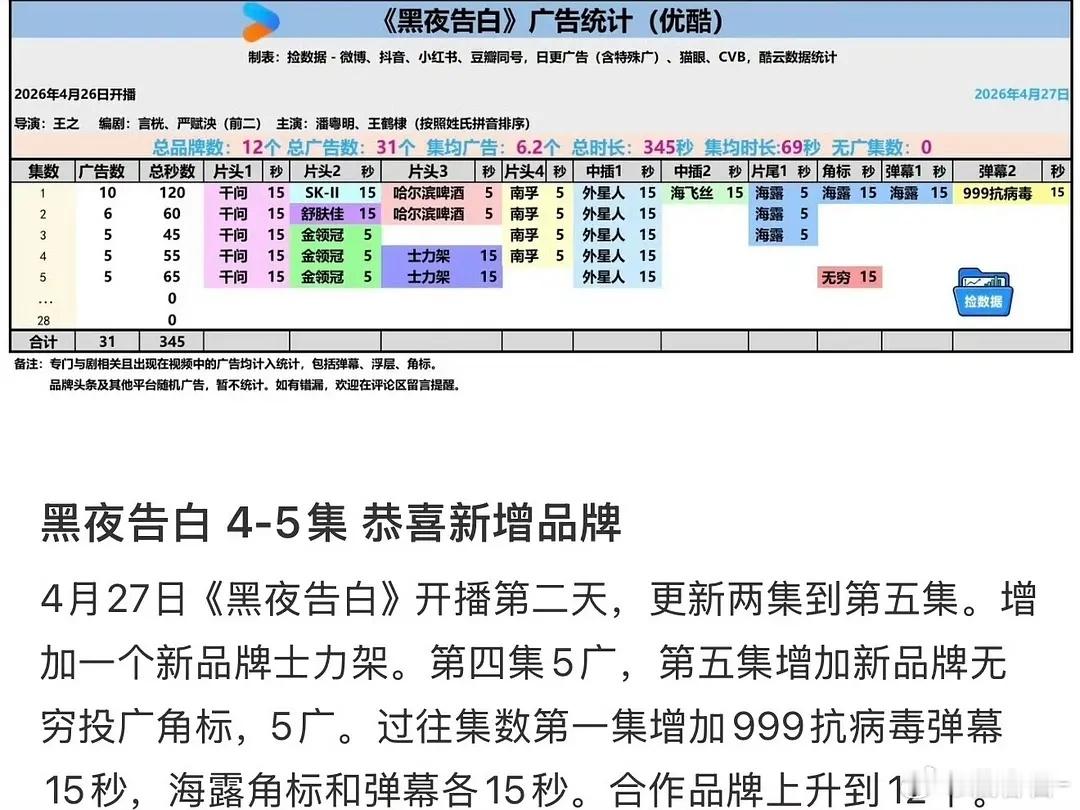Select the episode 28 row label

[43, 320]
